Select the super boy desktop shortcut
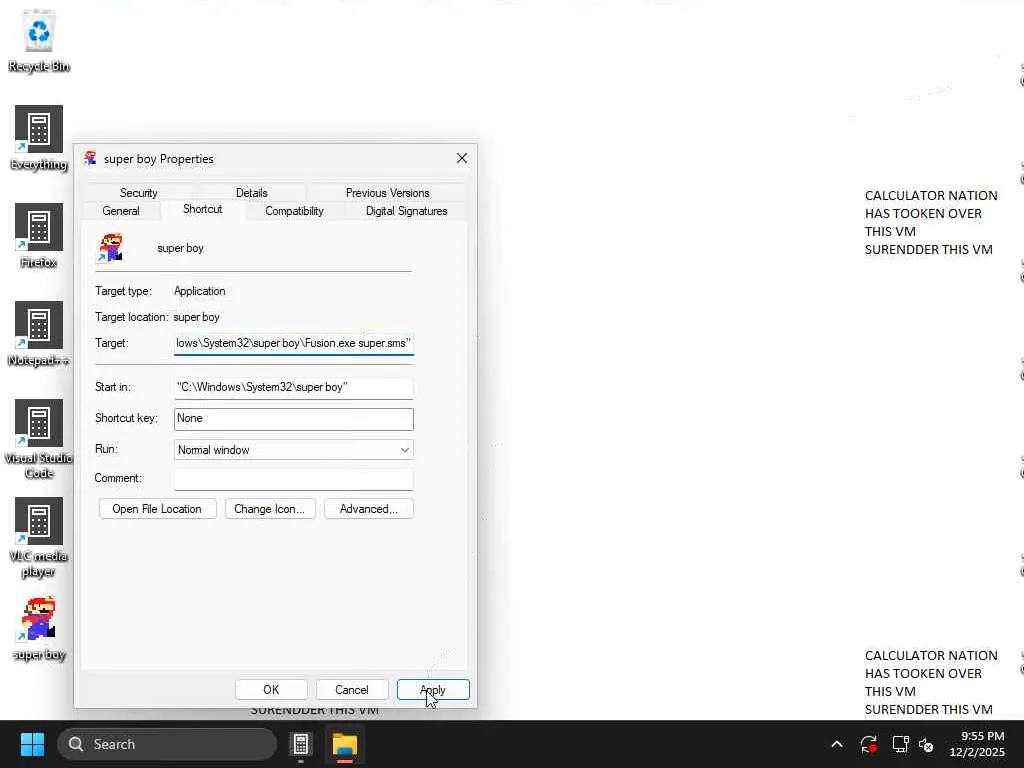The width and height of the screenshot is (1024, 768). tap(39, 628)
